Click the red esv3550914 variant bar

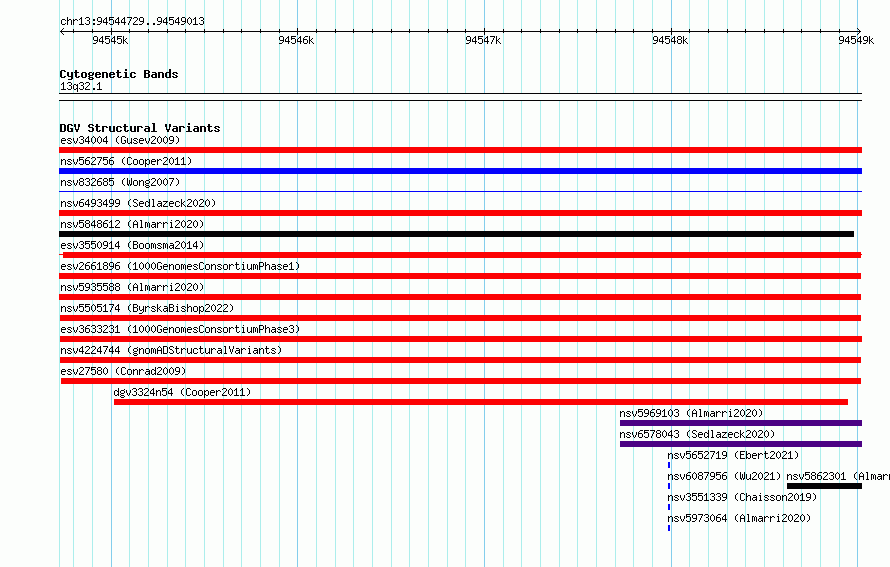tap(460, 255)
